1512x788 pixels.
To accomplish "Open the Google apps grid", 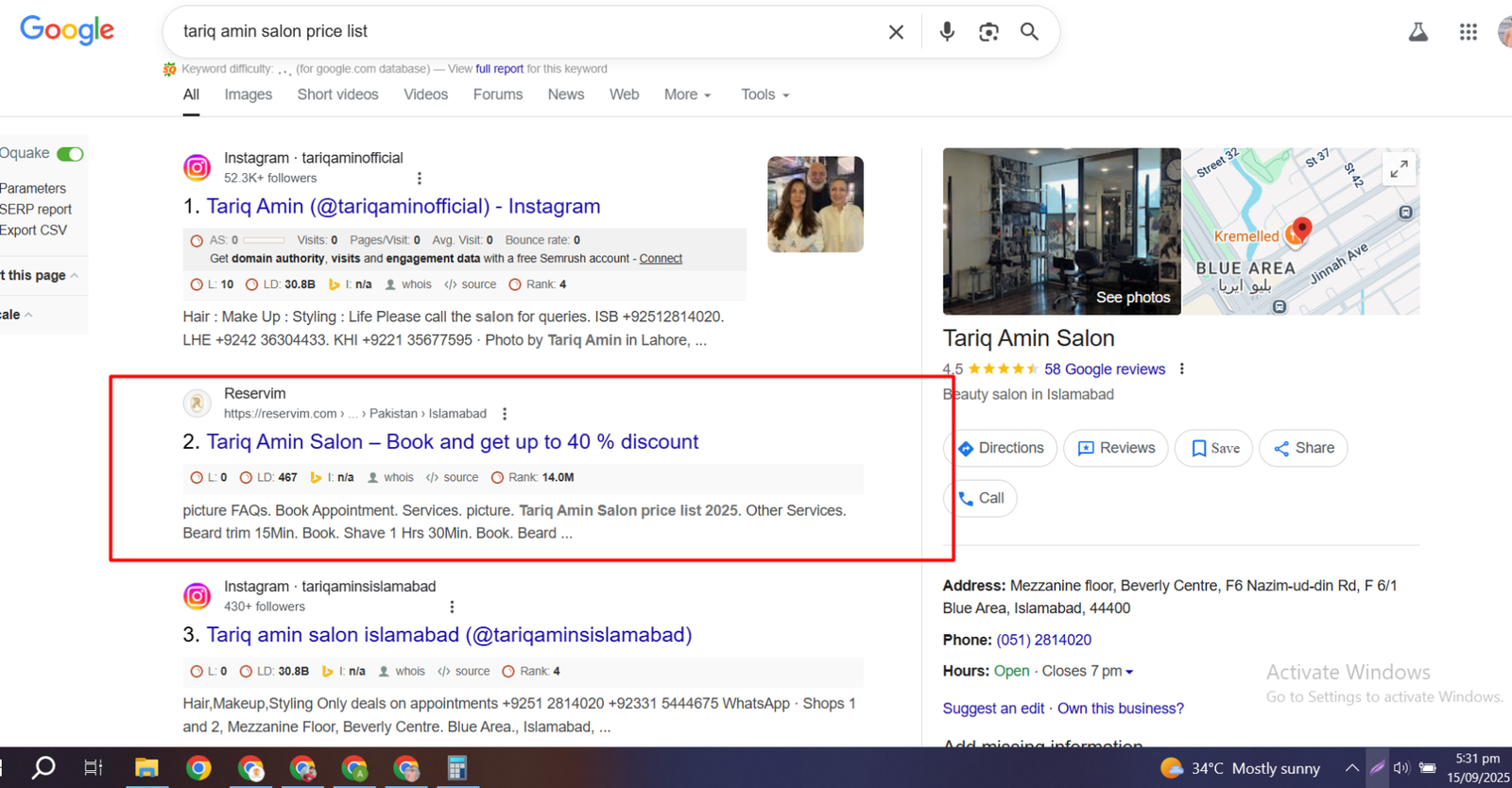I will [x=1468, y=32].
